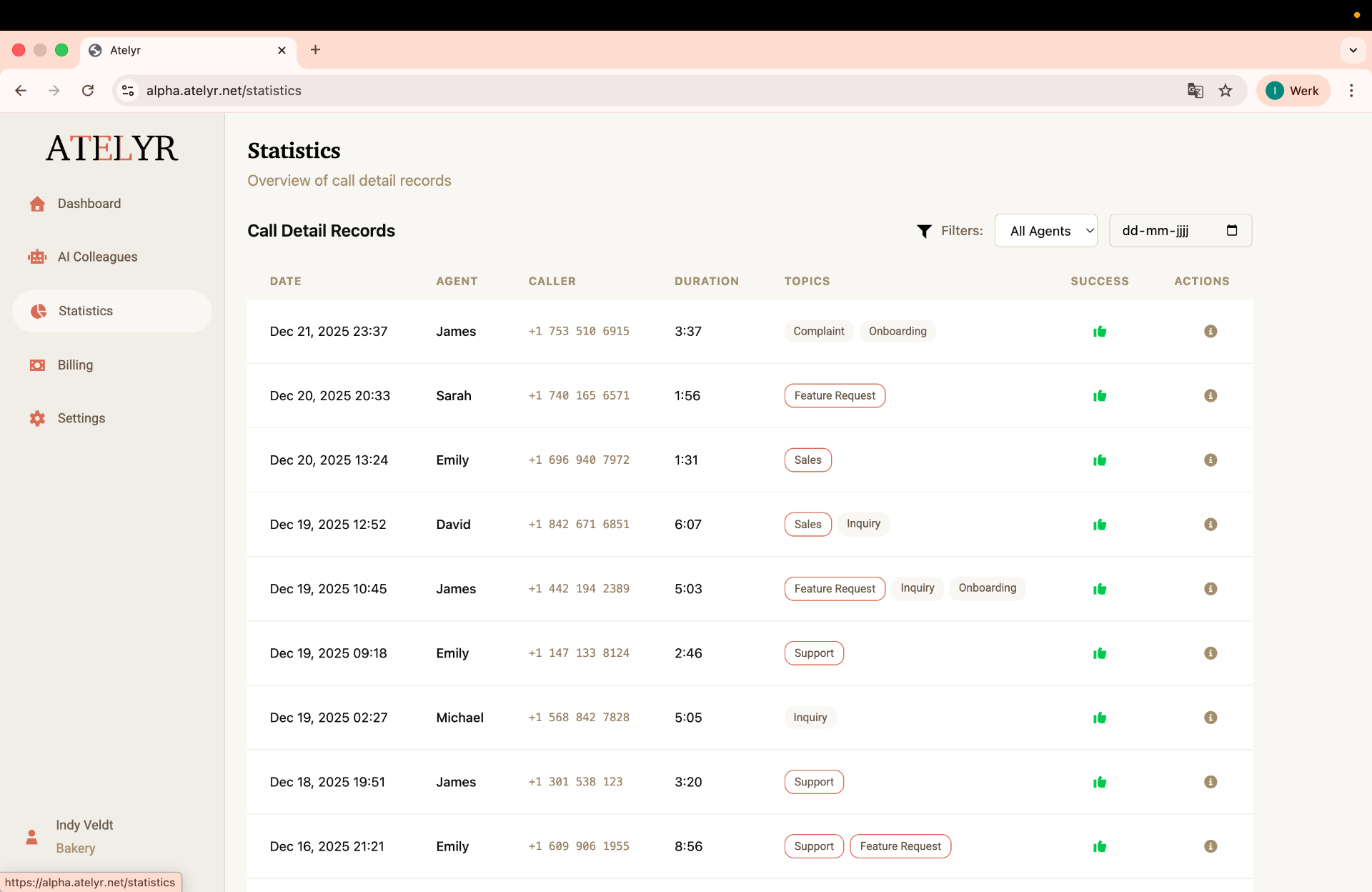Reload the page

(88, 91)
